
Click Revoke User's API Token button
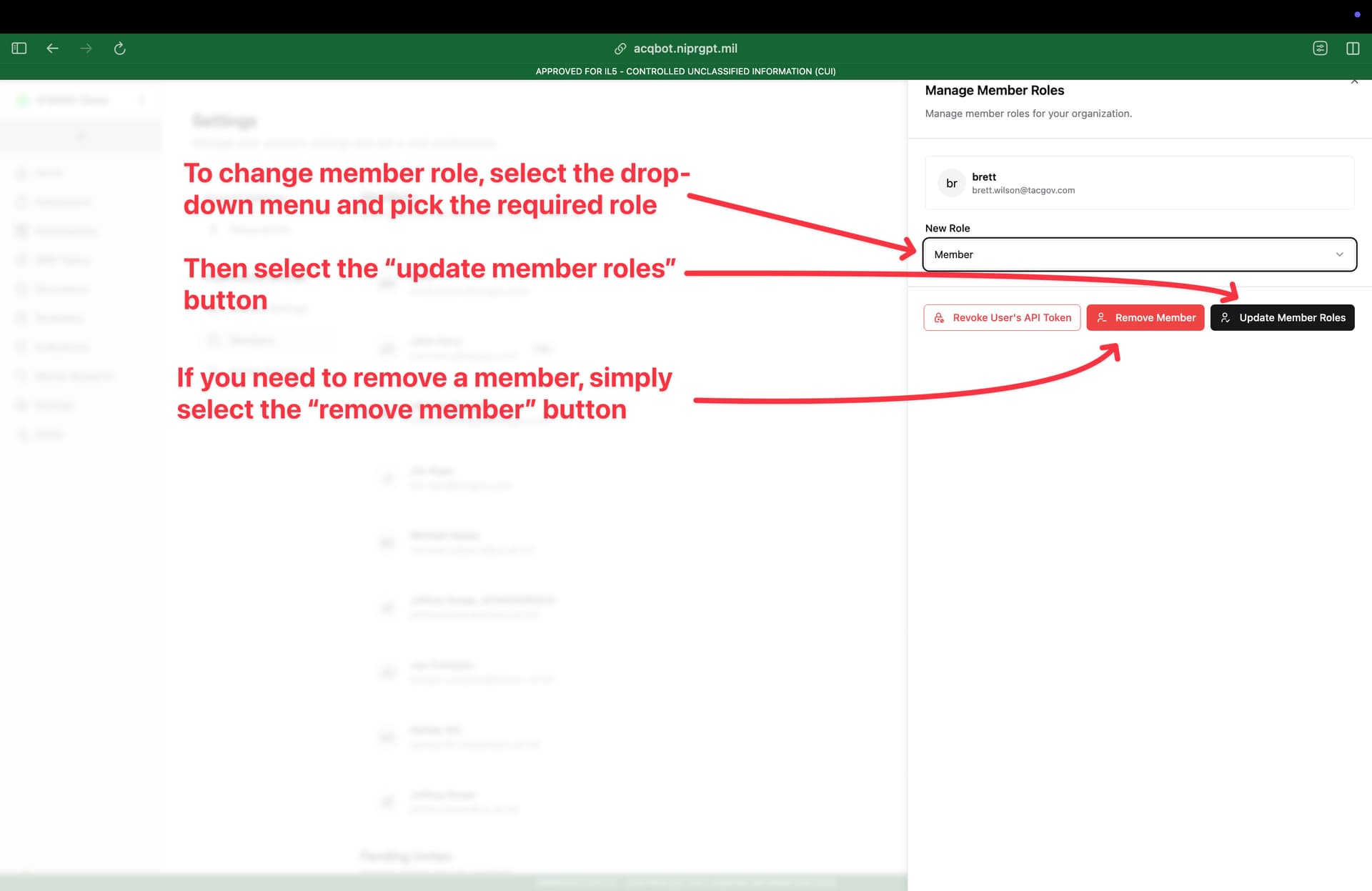coord(1002,318)
